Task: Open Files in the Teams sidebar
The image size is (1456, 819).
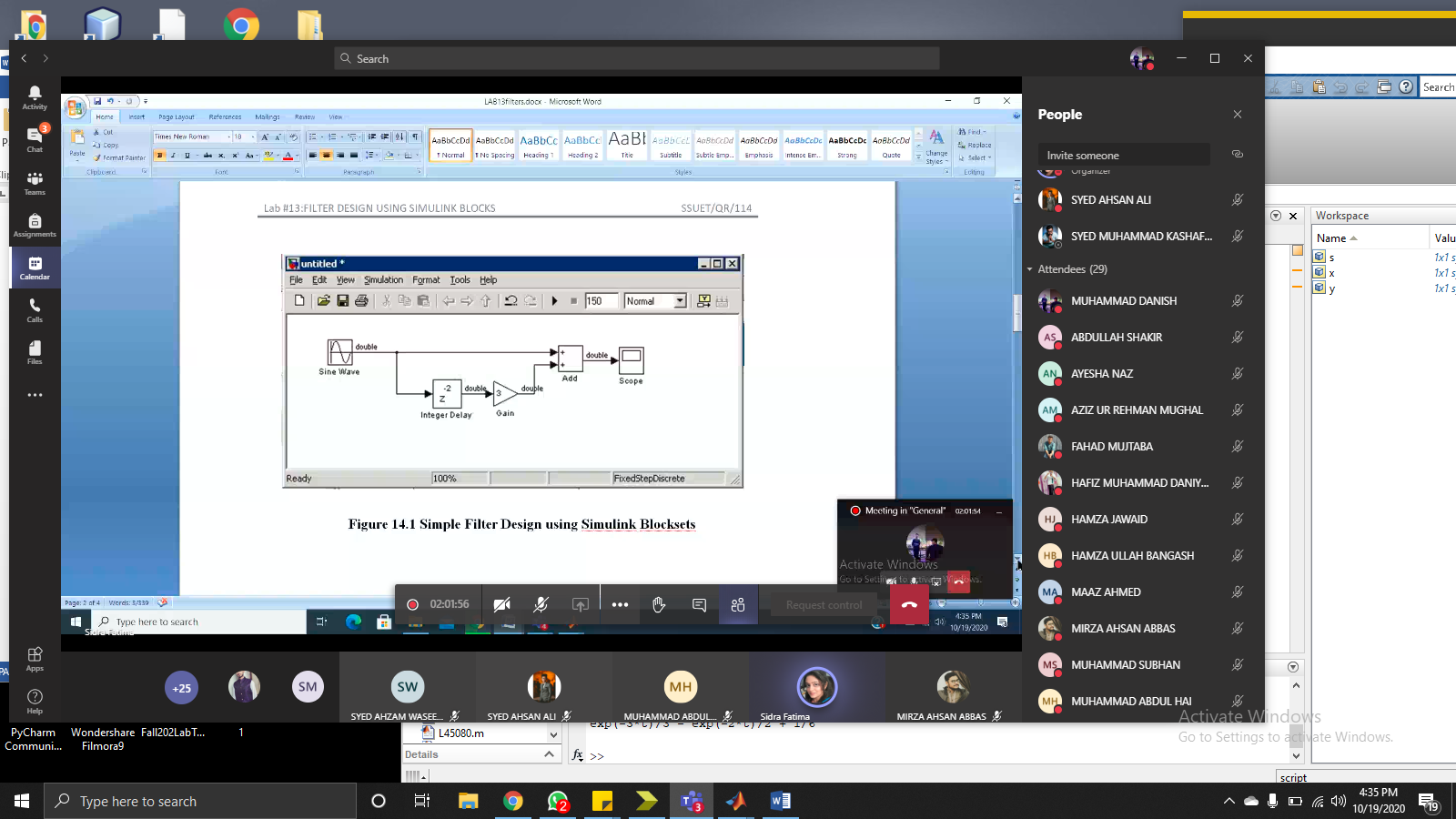Action: pyautogui.click(x=35, y=353)
